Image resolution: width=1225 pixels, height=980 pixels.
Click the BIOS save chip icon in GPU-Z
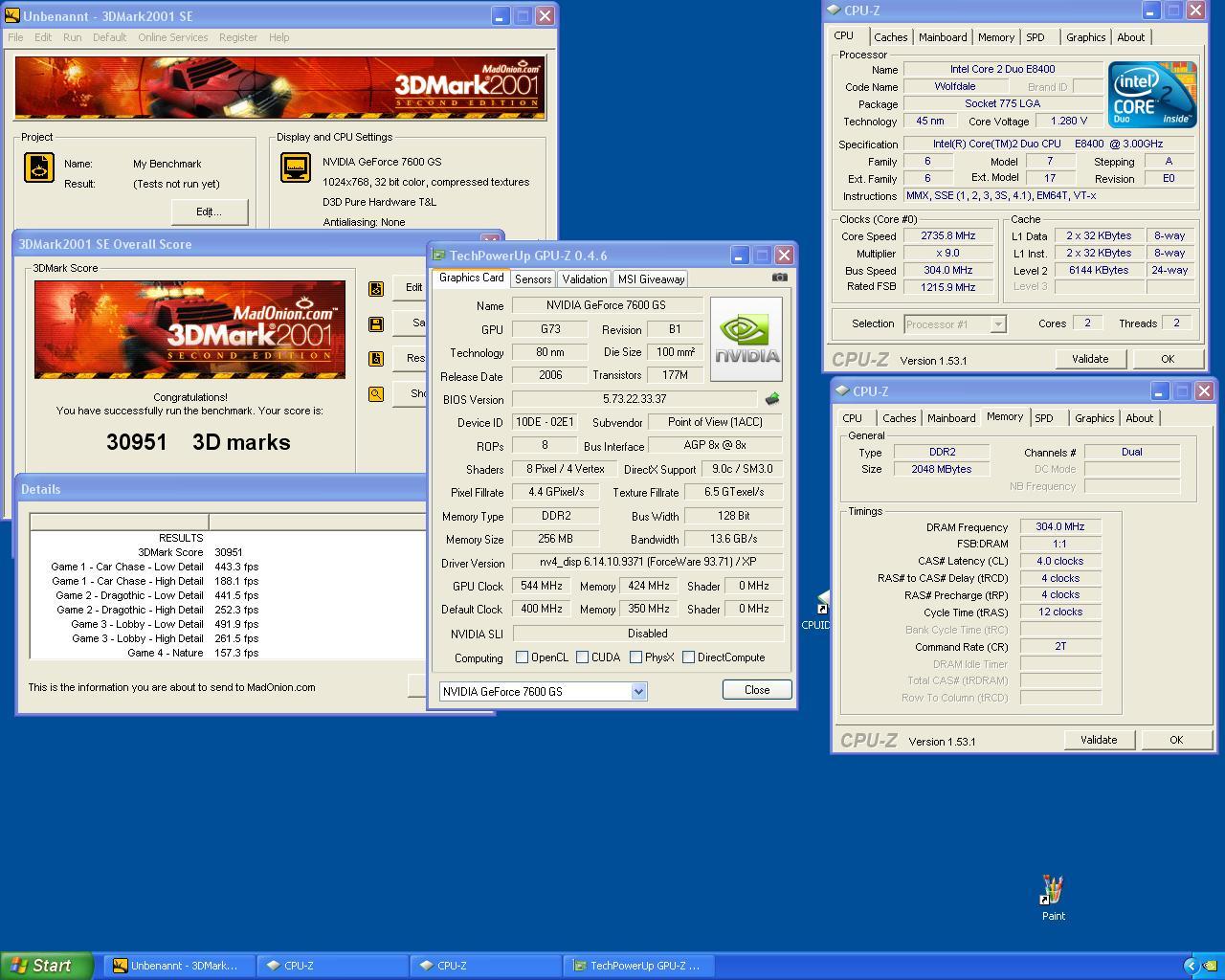click(x=772, y=398)
